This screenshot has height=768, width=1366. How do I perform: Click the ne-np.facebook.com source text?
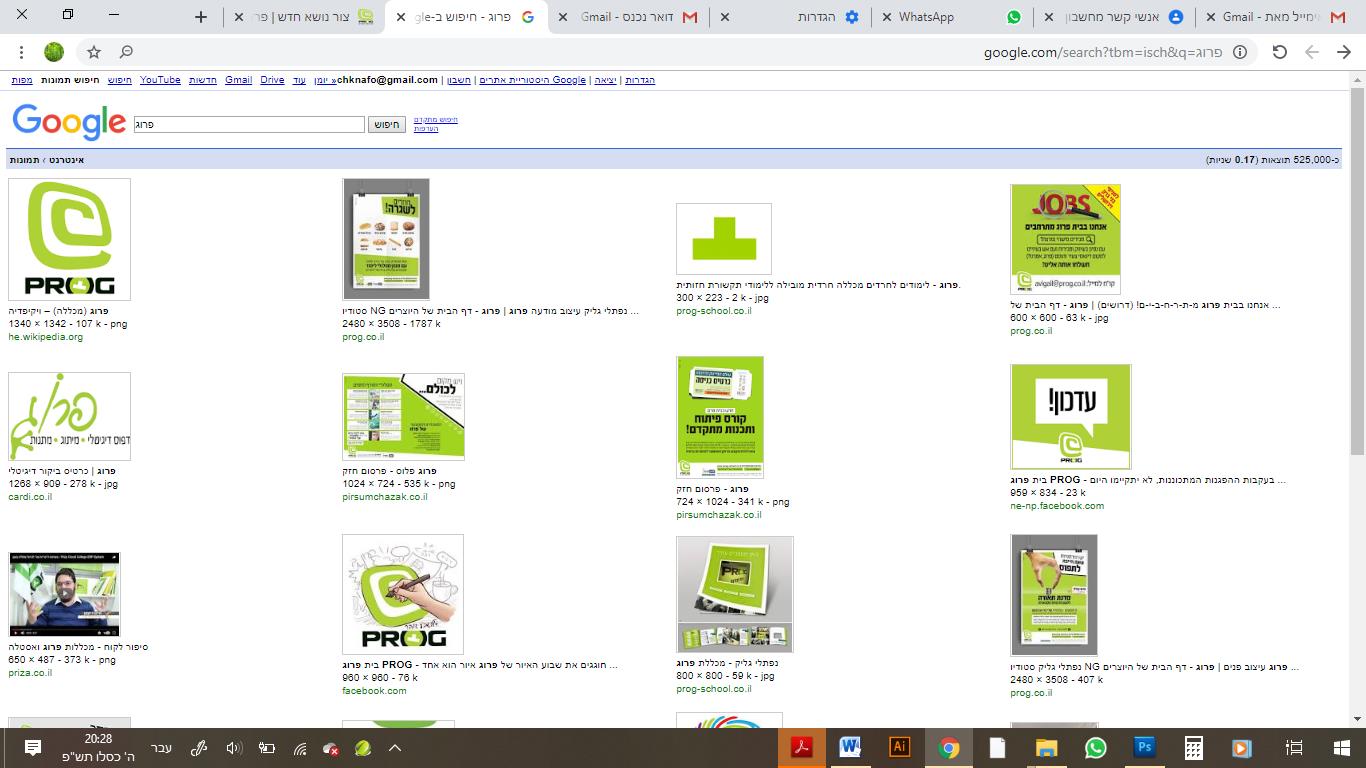(1057, 506)
